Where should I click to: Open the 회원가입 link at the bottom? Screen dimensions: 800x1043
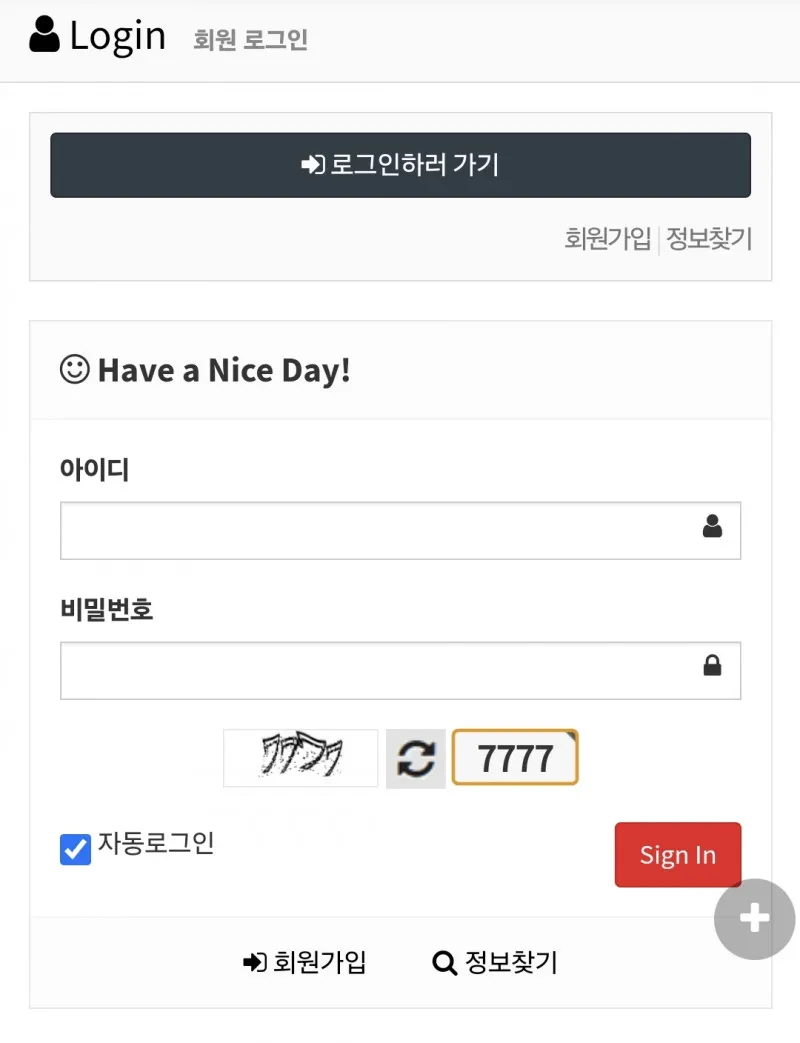[x=320, y=962]
